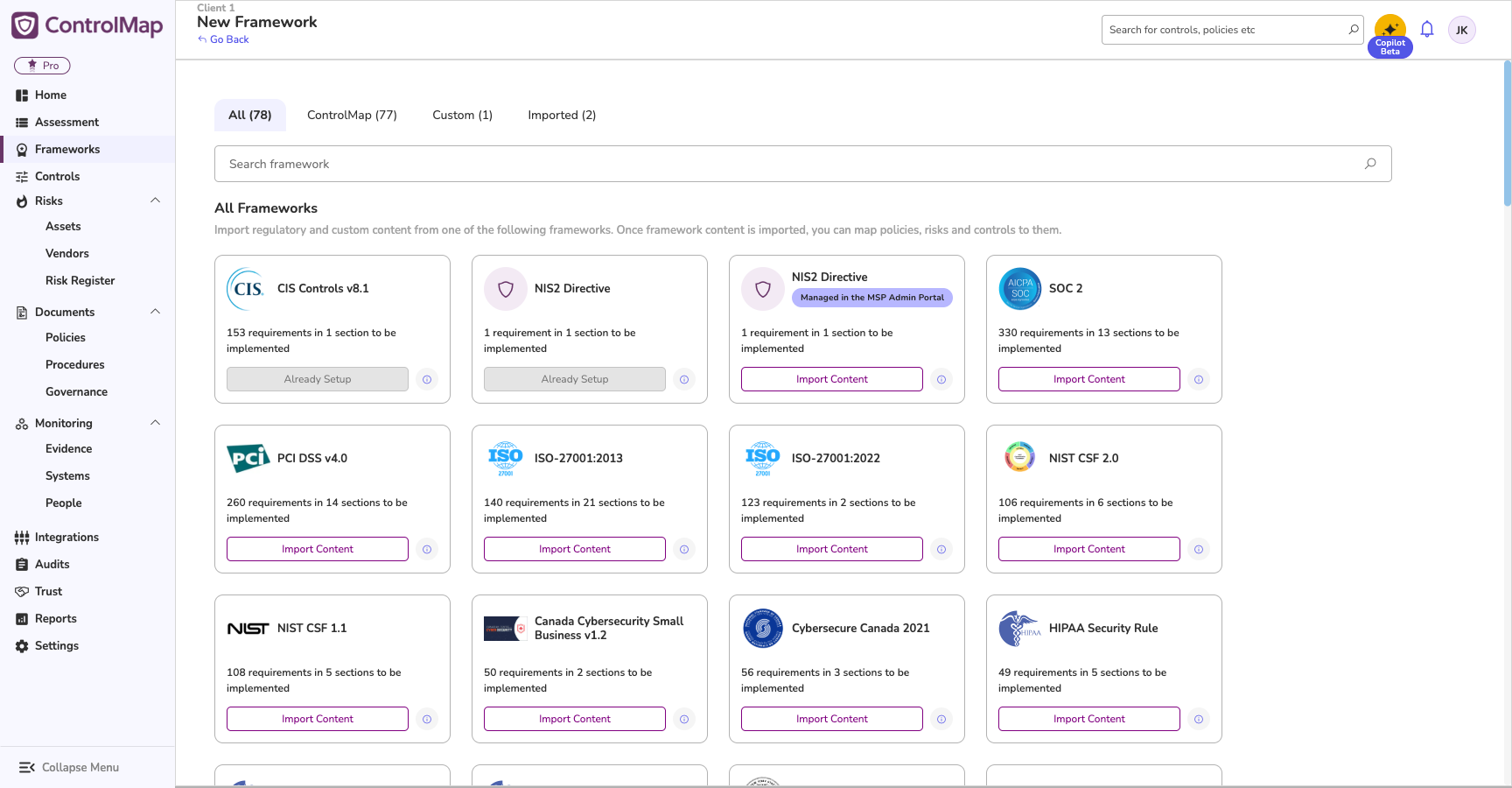The height and width of the screenshot is (788, 1512).
Task: Show info for PCI DSS v4.0
Action: (427, 549)
